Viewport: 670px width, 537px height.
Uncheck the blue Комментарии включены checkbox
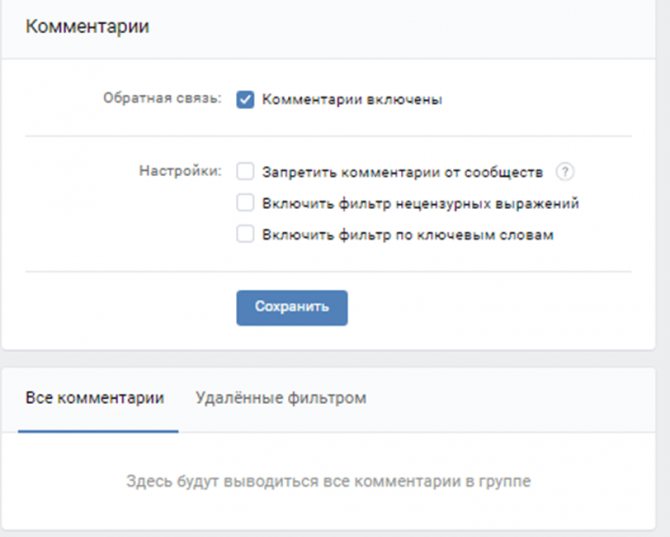click(245, 100)
